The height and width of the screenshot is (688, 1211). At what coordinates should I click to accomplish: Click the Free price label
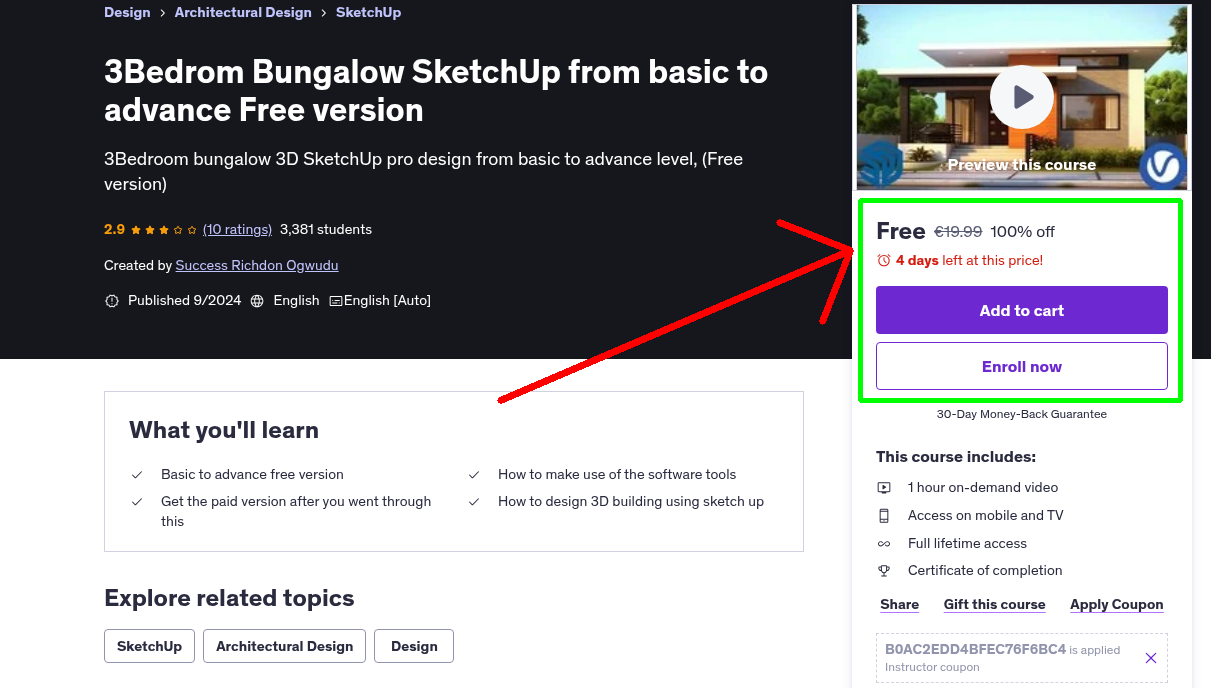pos(901,231)
